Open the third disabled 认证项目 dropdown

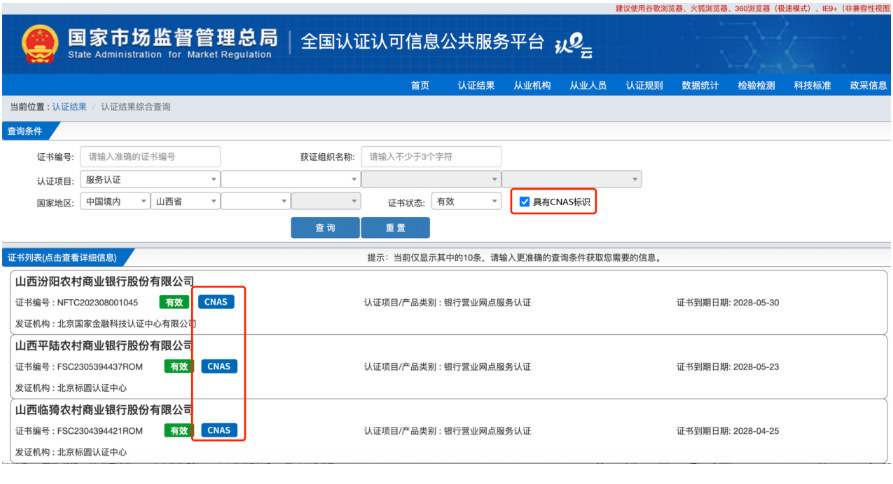(431, 179)
